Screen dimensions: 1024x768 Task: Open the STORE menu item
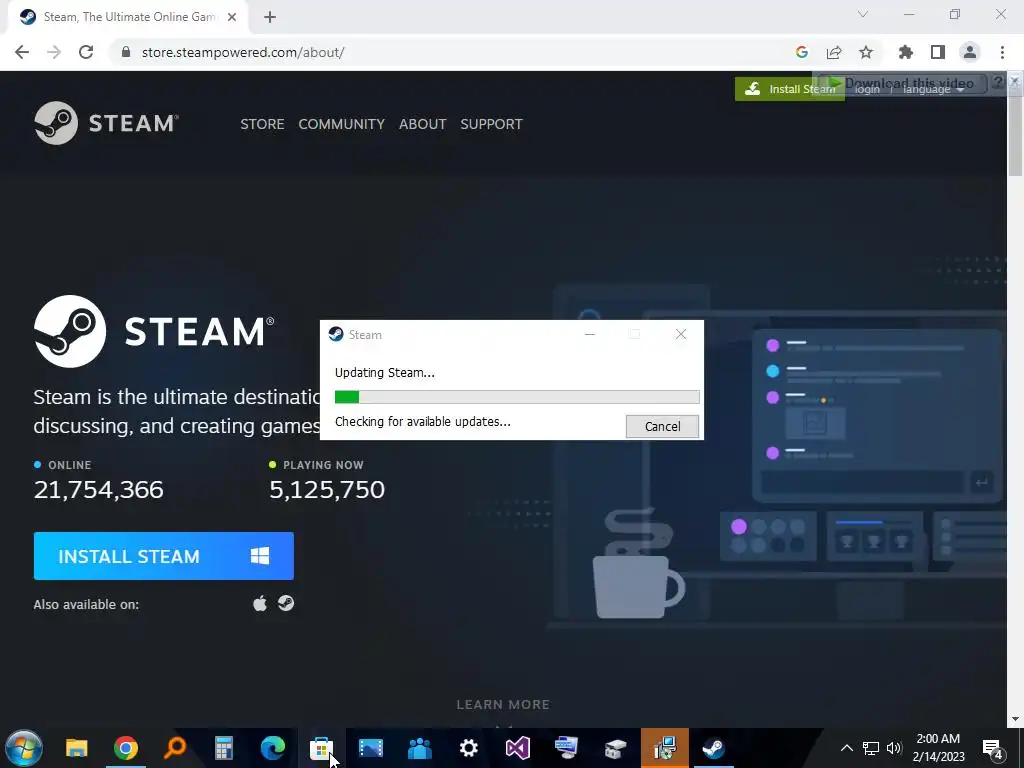pyautogui.click(x=262, y=124)
